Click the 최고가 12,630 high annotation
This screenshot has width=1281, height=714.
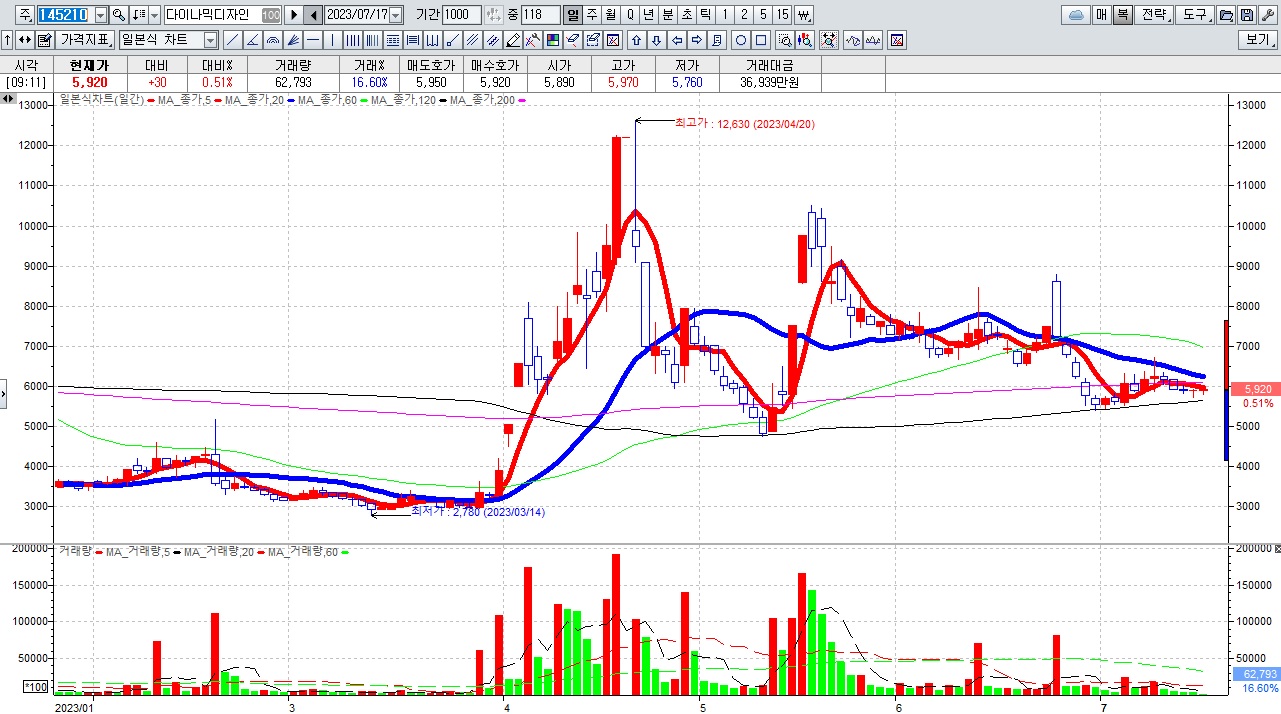[746, 122]
